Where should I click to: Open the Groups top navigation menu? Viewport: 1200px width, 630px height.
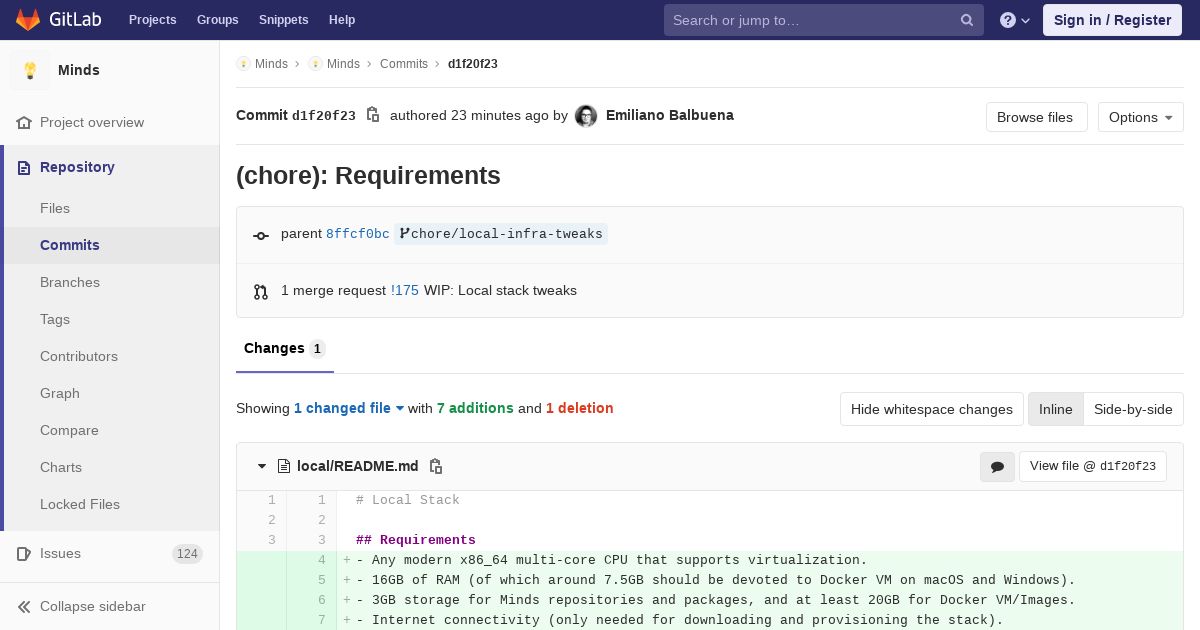[217, 20]
